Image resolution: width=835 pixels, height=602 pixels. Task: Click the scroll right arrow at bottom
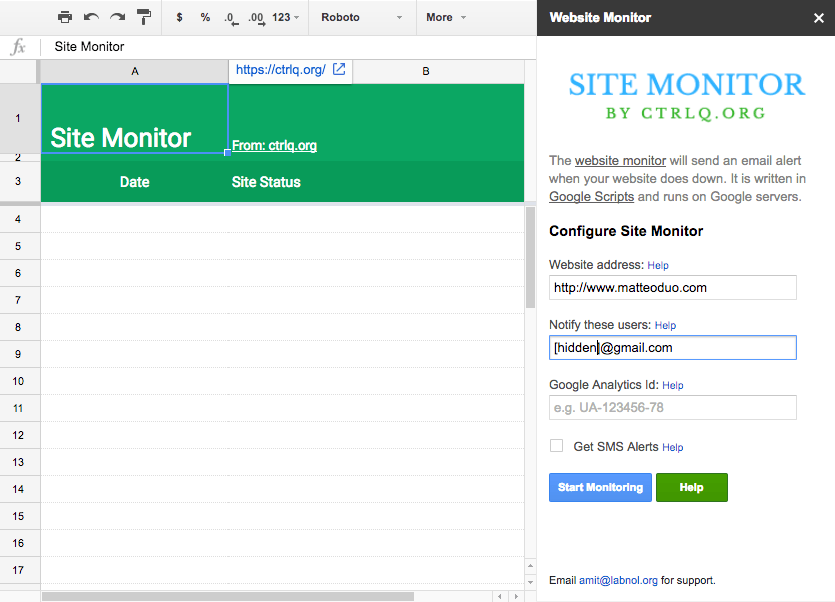pos(516,597)
